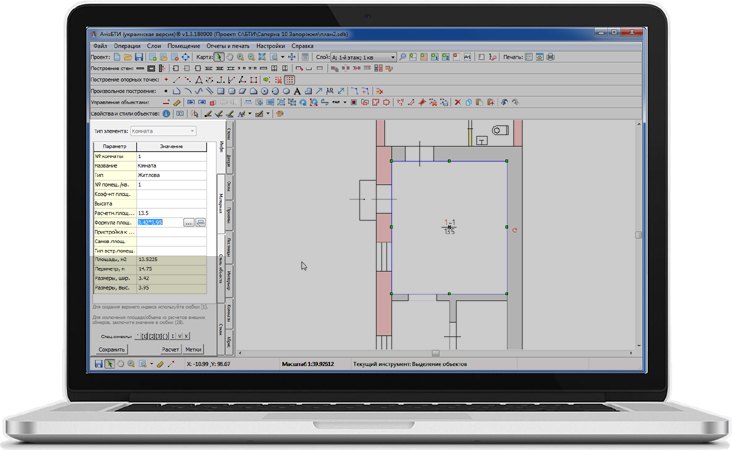Open the Слои menu
732x450 pixels.
tap(154, 46)
